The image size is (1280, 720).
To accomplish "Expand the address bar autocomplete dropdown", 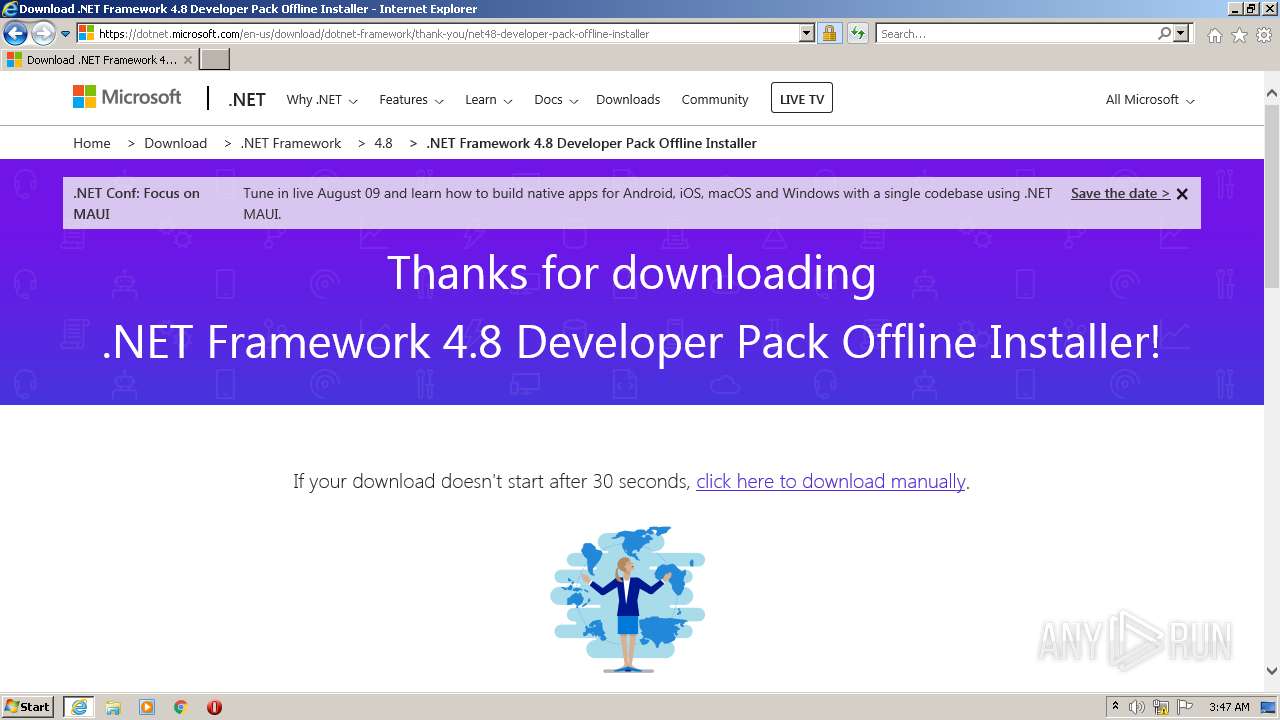I will pyautogui.click(x=807, y=33).
